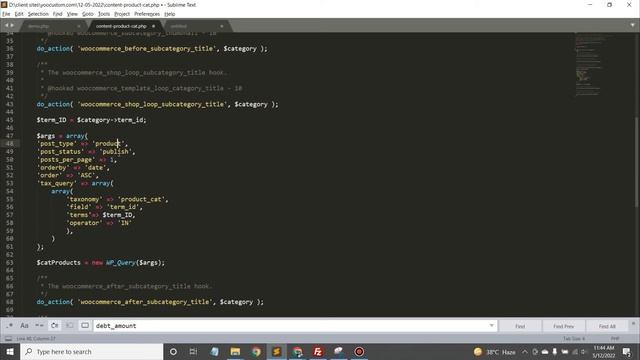
Task: Click unsaved dot on content-product-cat.php tab
Action: coord(153,26)
